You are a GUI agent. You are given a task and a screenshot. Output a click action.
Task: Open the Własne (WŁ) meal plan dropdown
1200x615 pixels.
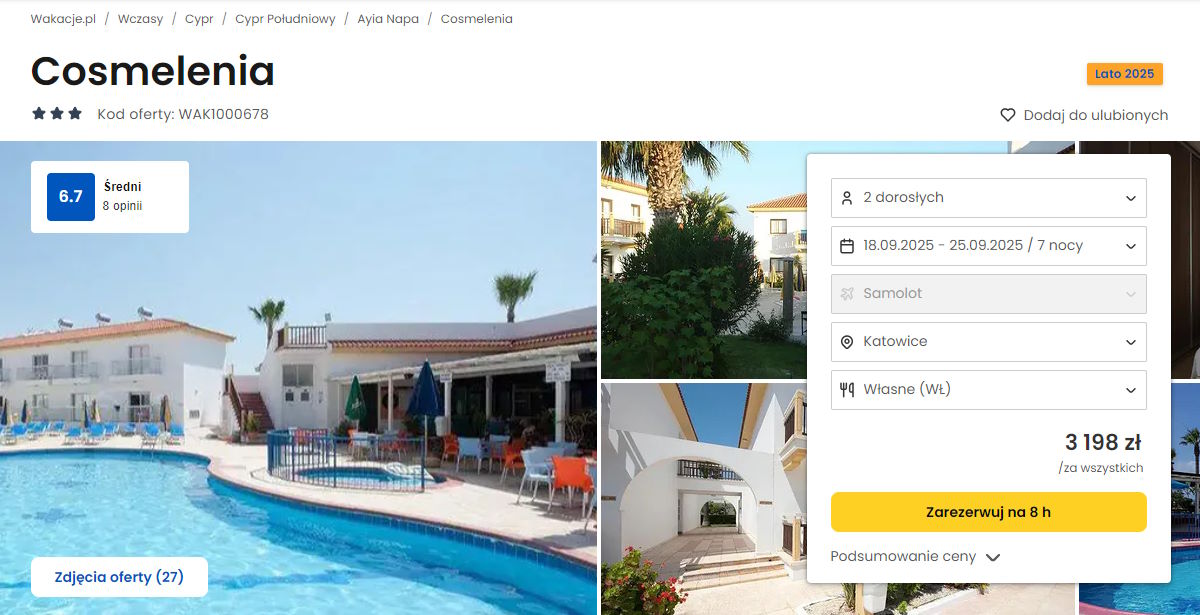[989, 390]
